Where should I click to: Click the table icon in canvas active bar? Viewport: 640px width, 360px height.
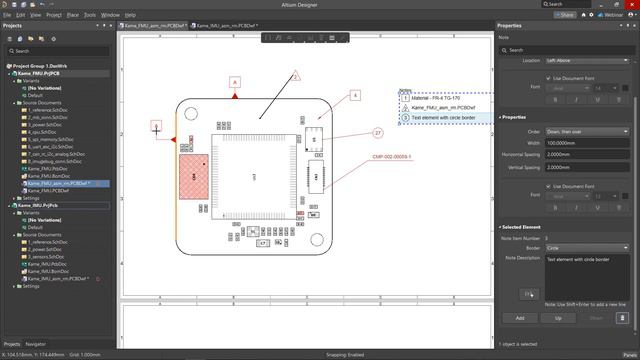click(332, 38)
